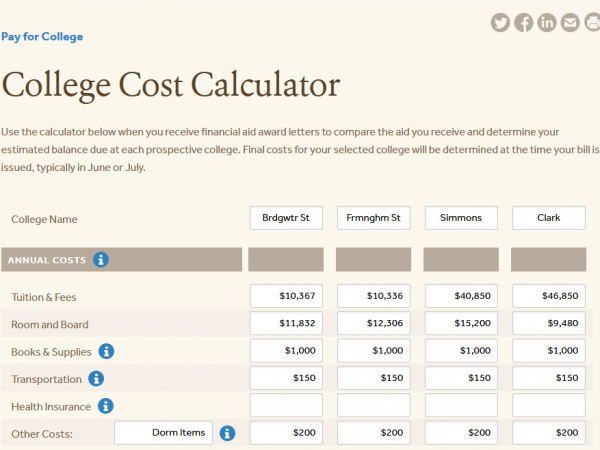
Task: Select the Simmons college name field
Action: [461, 218]
